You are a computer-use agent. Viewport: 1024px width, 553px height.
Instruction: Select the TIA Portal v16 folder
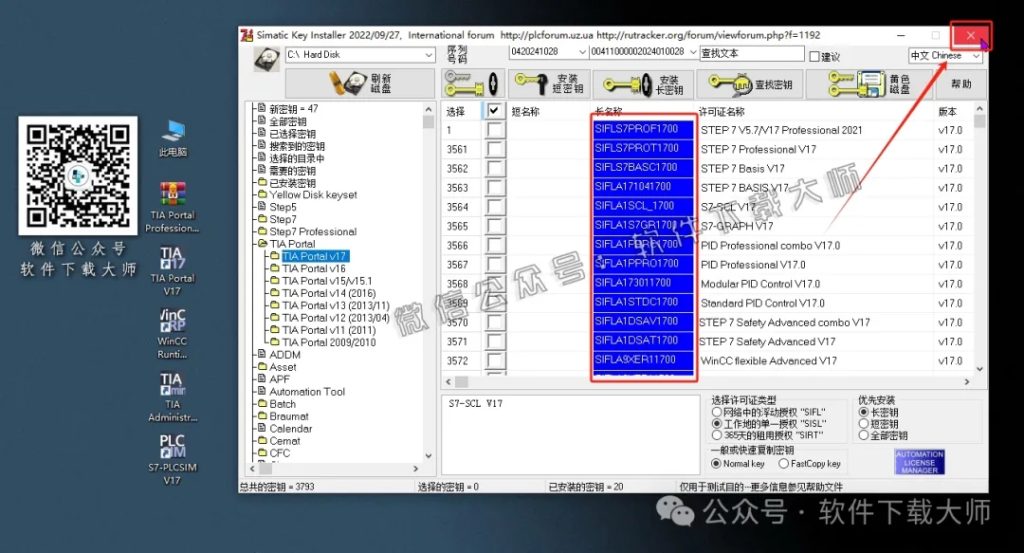click(313, 268)
